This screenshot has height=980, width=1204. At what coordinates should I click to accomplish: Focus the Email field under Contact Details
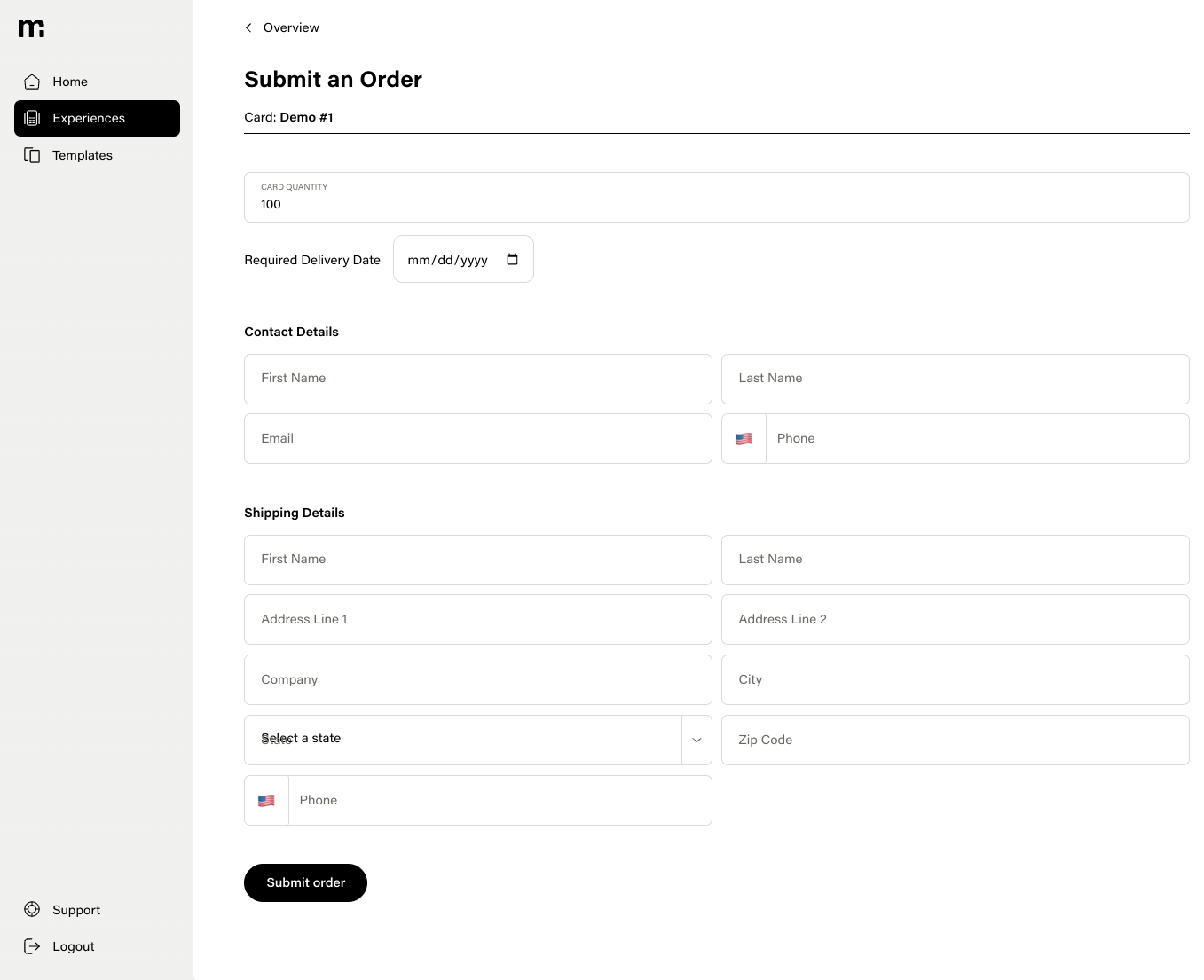(x=478, y=438)
